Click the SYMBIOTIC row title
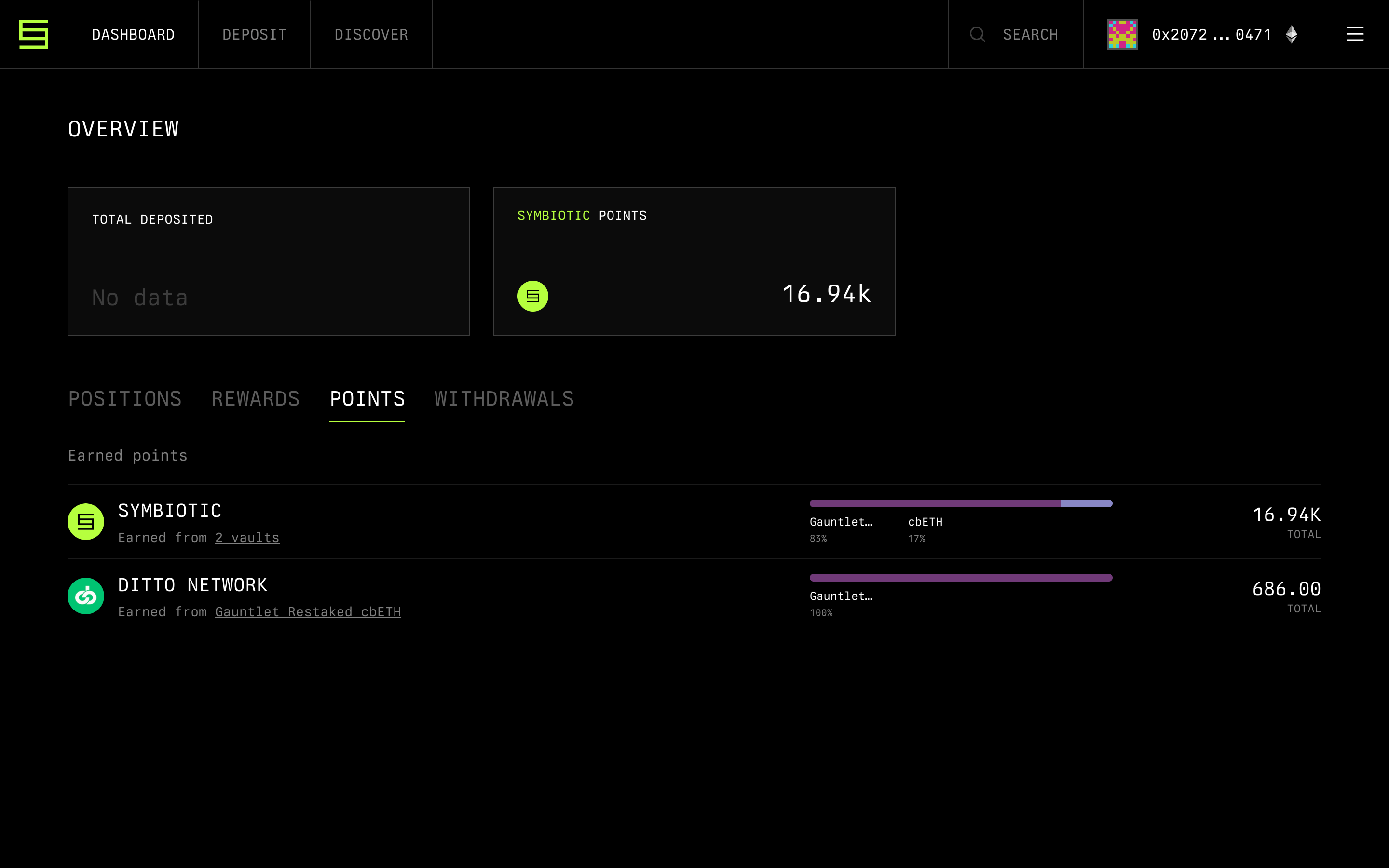 pyautogui.click(x=170, y=511)
